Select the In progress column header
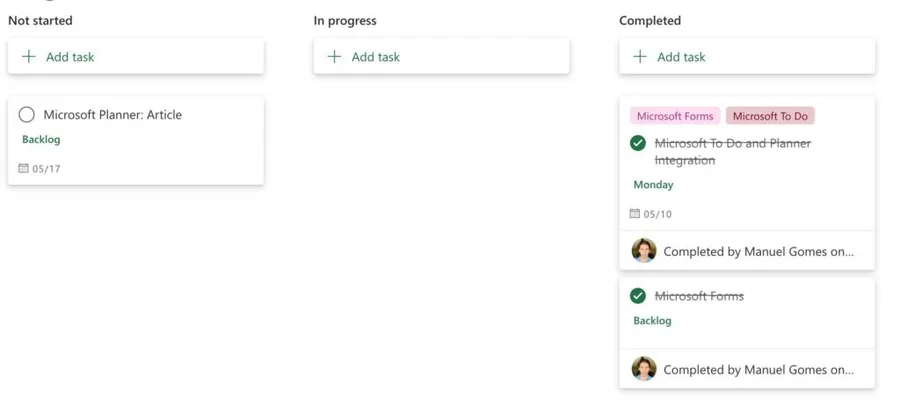 345,20
